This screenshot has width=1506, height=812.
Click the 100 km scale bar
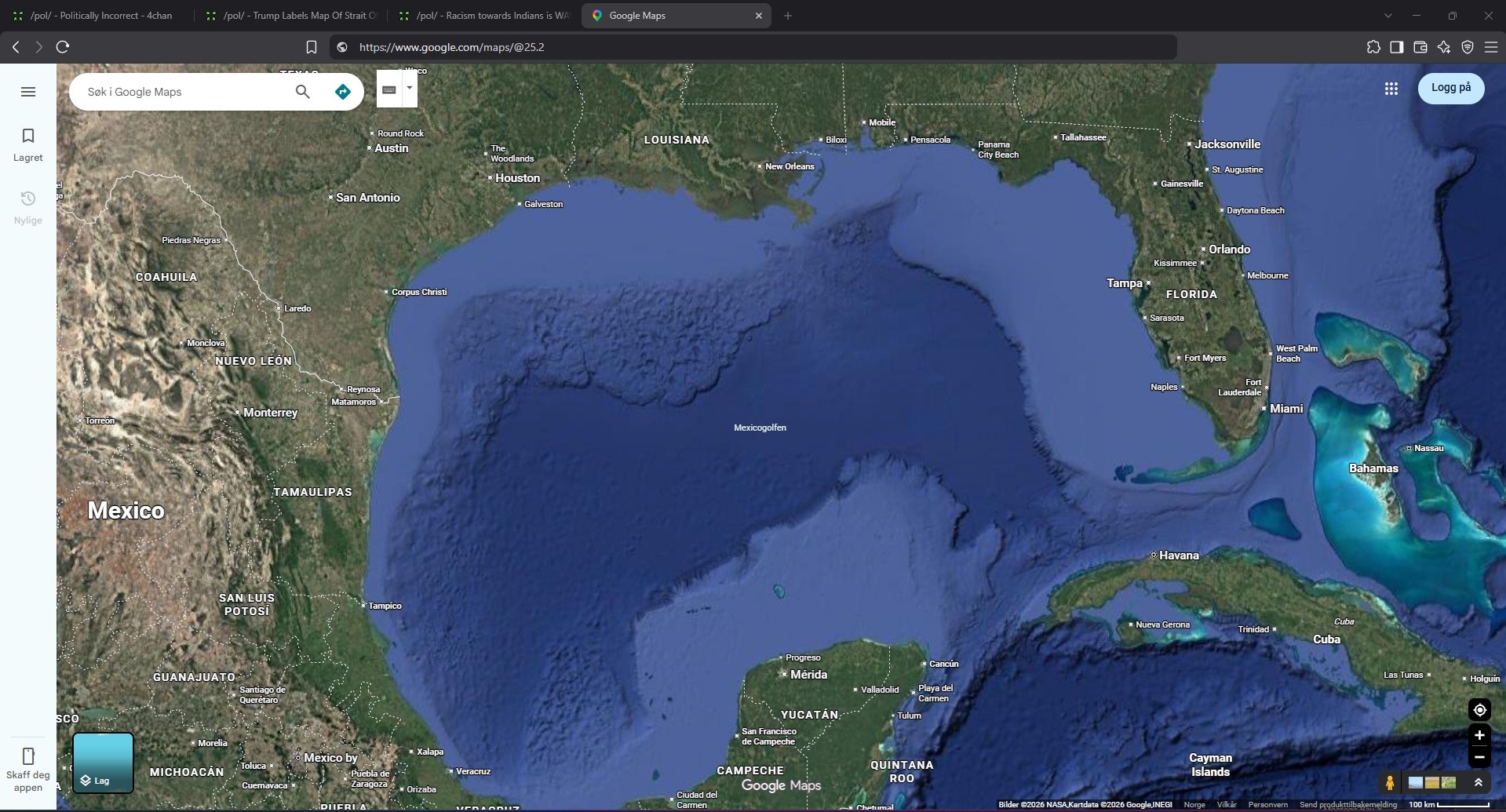(x=1449, y=805)
